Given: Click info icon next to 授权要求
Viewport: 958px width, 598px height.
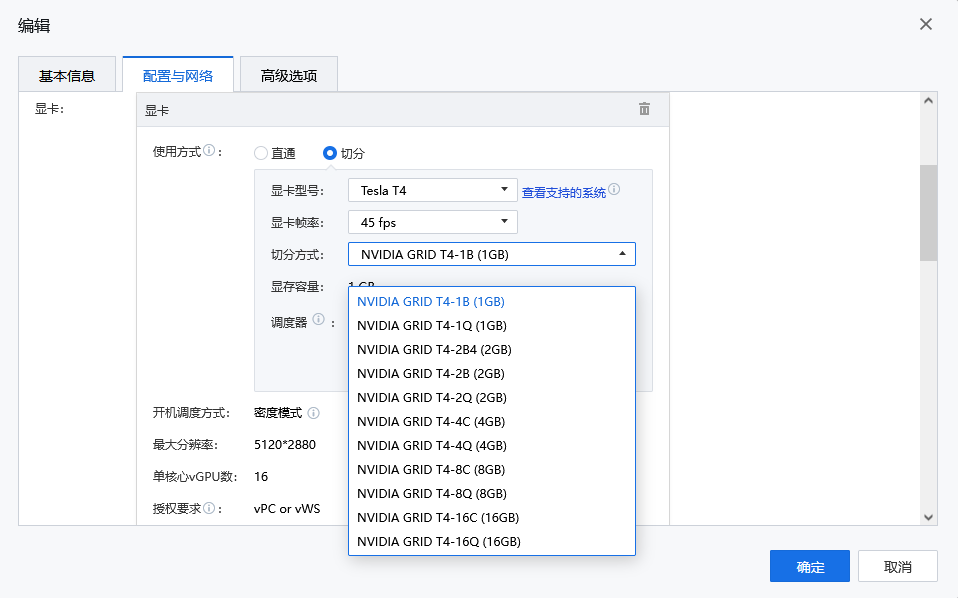Looking at the screenshot, I should click(209, 508).
